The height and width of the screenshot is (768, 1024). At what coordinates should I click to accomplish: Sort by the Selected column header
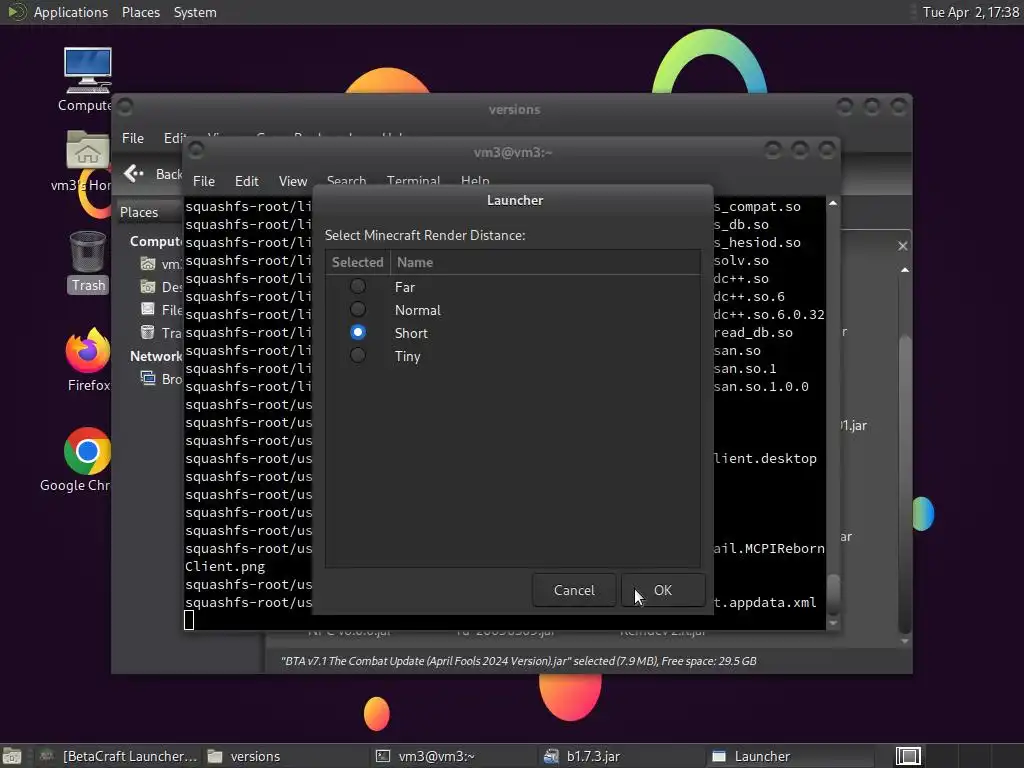(x=357, y=262)
